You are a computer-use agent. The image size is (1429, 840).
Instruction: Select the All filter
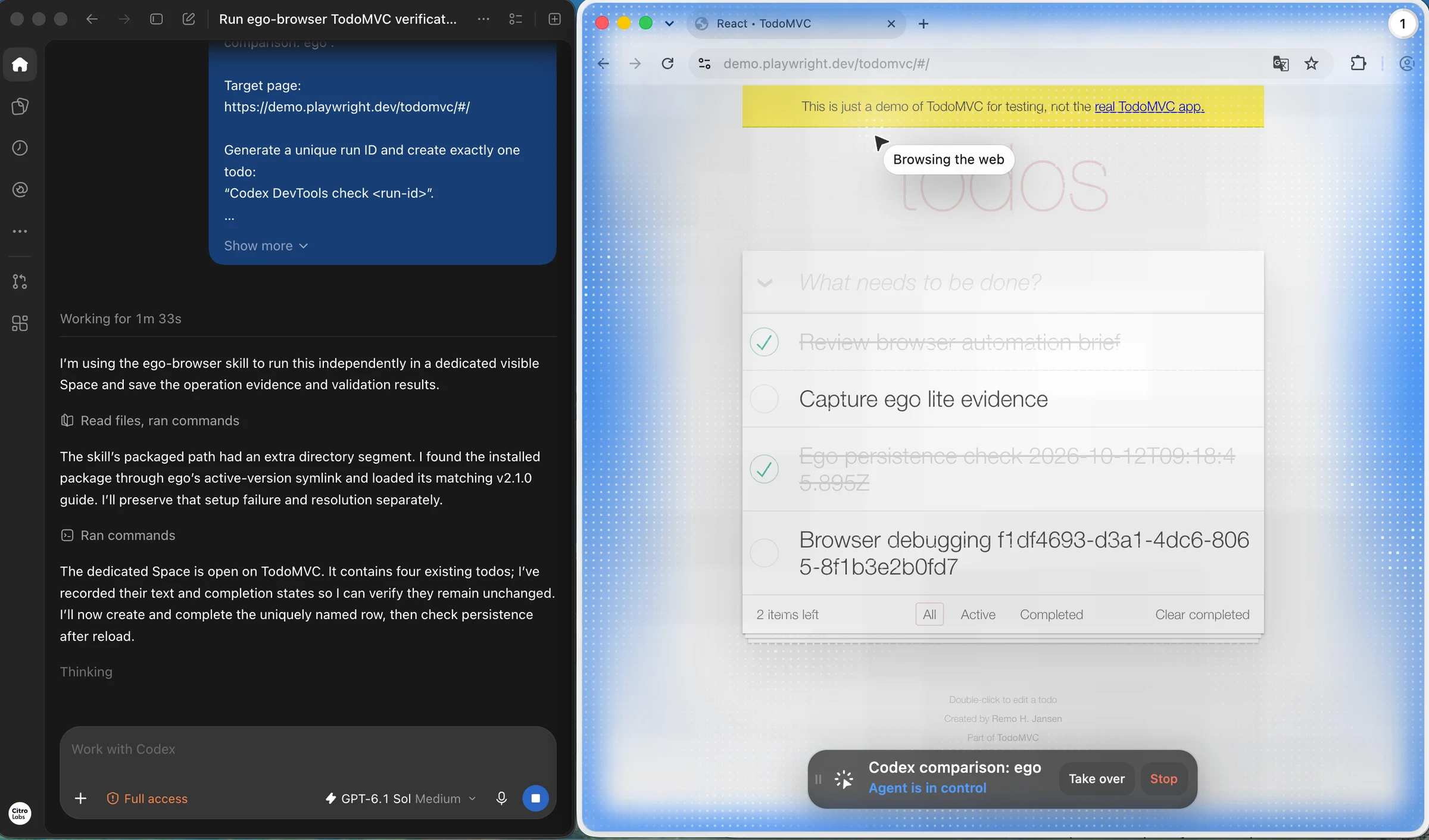929,614
